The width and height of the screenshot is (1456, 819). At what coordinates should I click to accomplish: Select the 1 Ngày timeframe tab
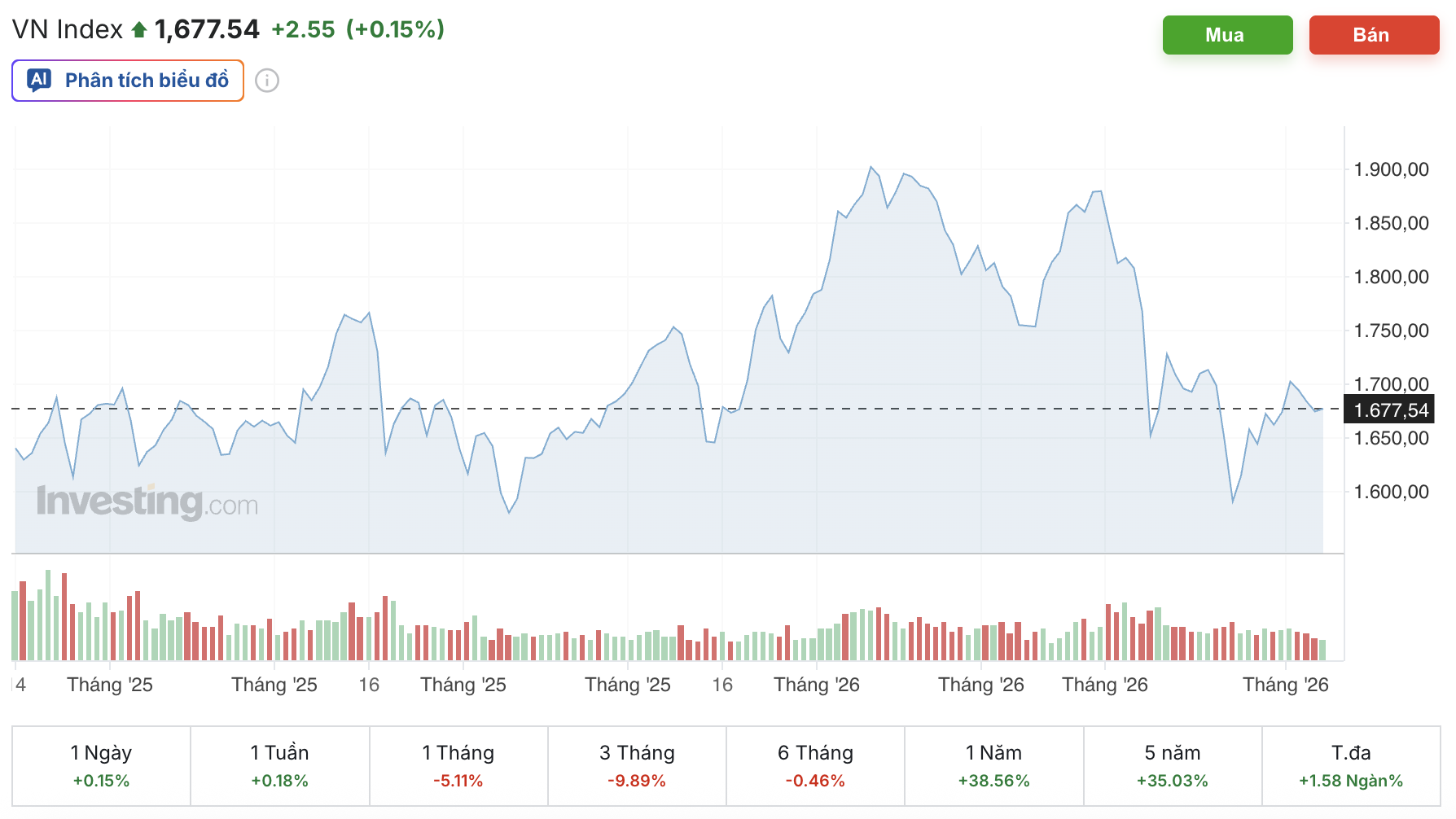pos(101,765)
